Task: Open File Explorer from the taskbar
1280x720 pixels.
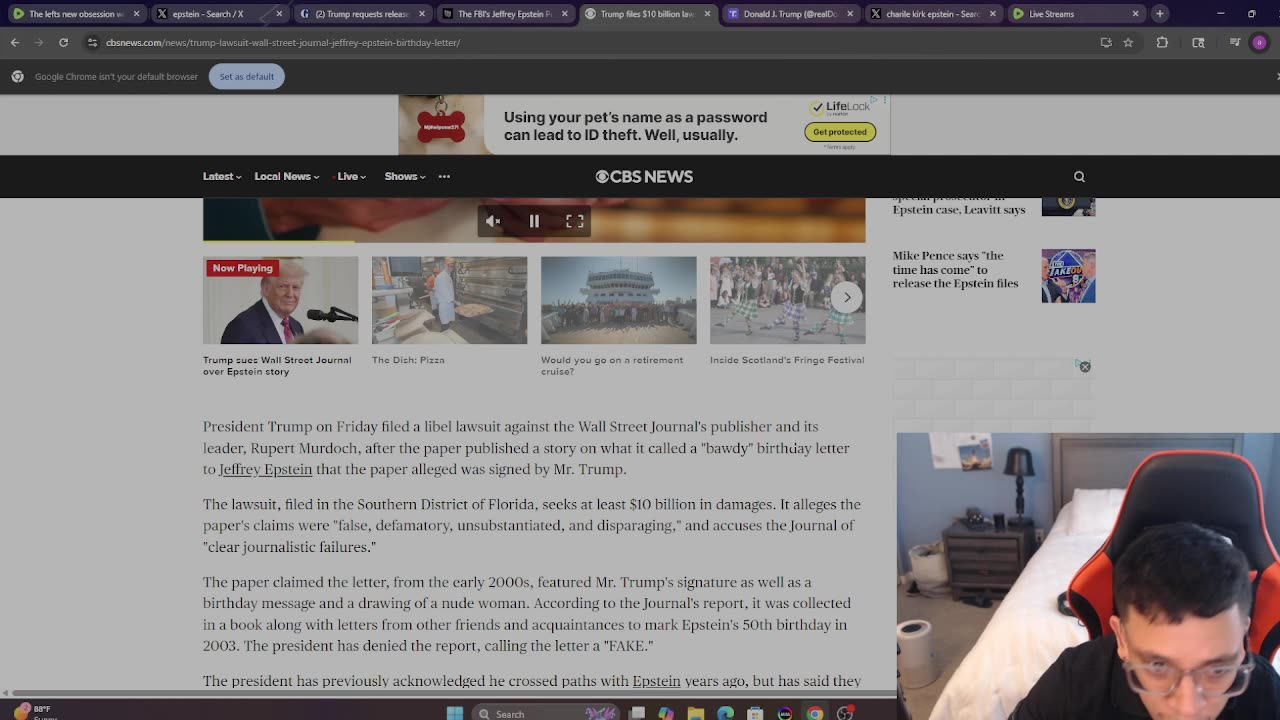Action: (x=695, y=713)
